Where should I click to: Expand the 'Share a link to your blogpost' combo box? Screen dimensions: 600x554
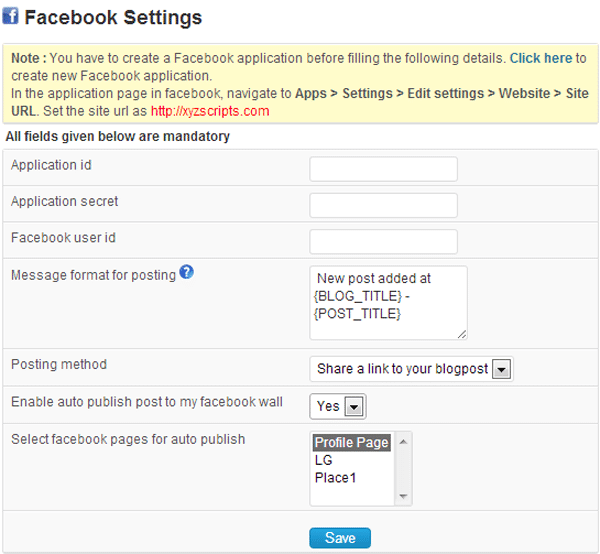pos(411,369)
